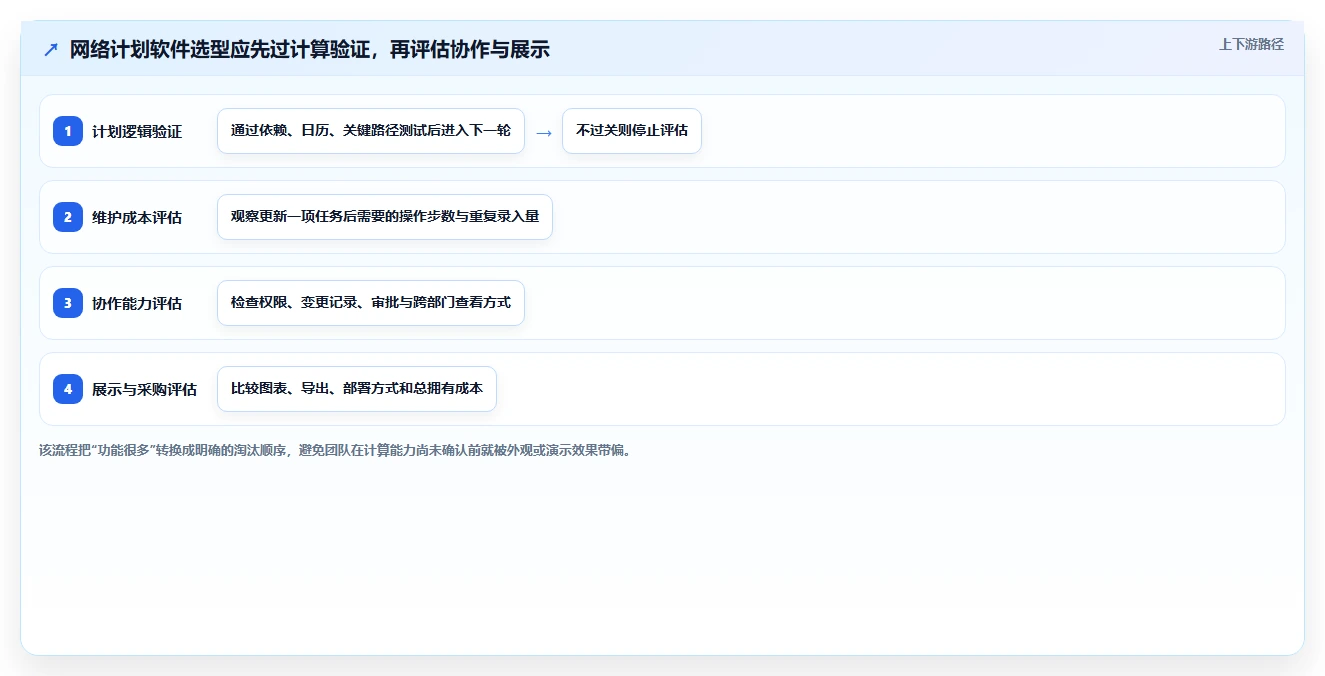Click the 计划逻辑验证 step label
The image size is (1325, 676).
(137, 131)
